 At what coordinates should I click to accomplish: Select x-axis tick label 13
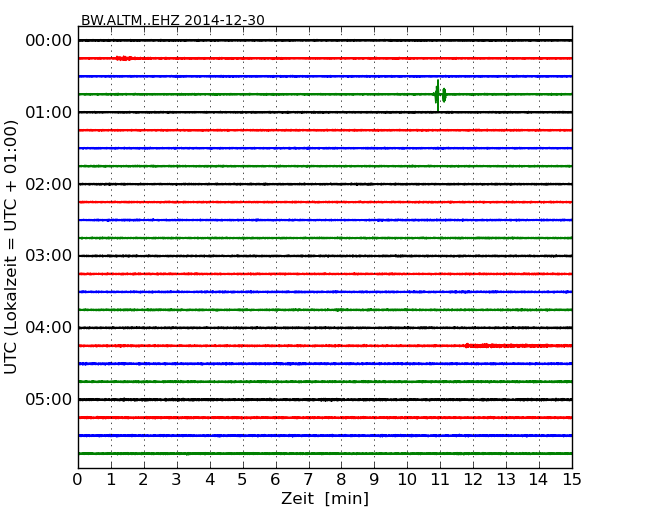[506, 479]
